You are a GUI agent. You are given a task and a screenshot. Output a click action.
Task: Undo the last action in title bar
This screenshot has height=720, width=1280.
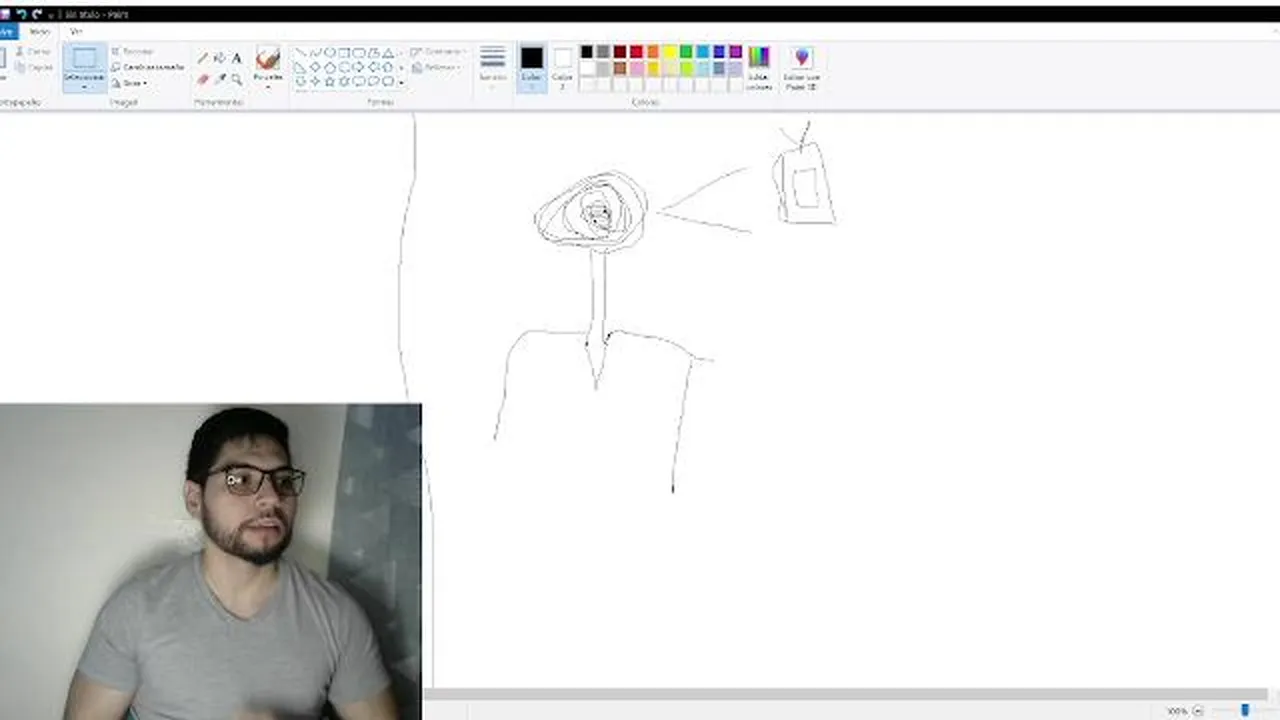(x=21, y=14)
